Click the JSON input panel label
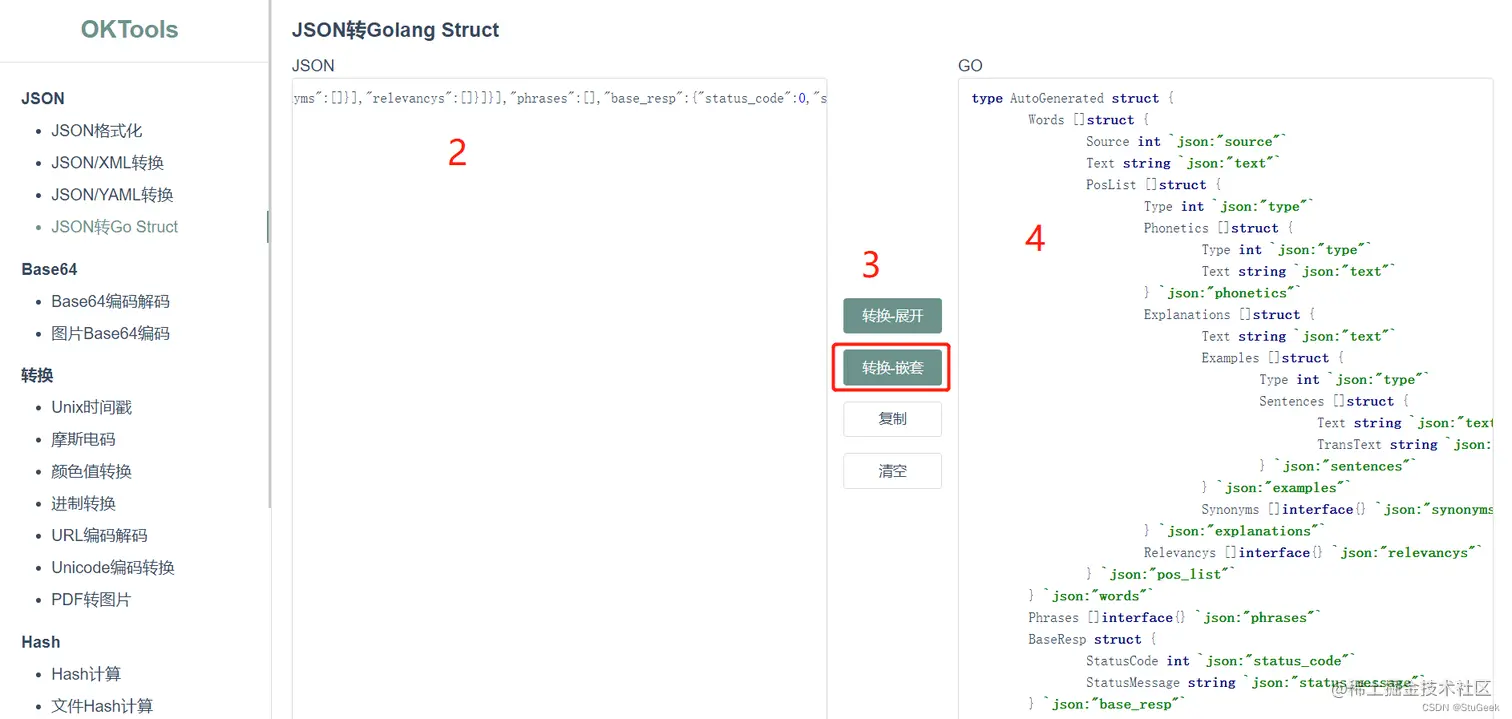1512x719 pixels. [x=313, y=66]
